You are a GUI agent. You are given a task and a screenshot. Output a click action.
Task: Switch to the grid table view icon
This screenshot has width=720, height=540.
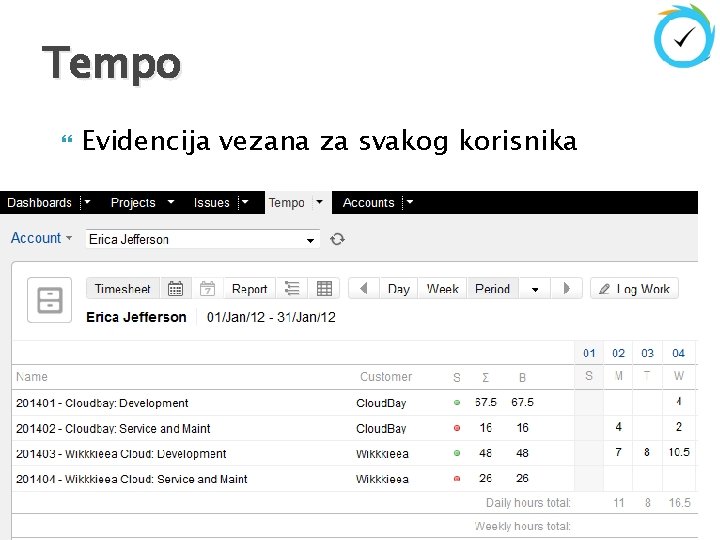pyautogui.click(x=324, y=288)
